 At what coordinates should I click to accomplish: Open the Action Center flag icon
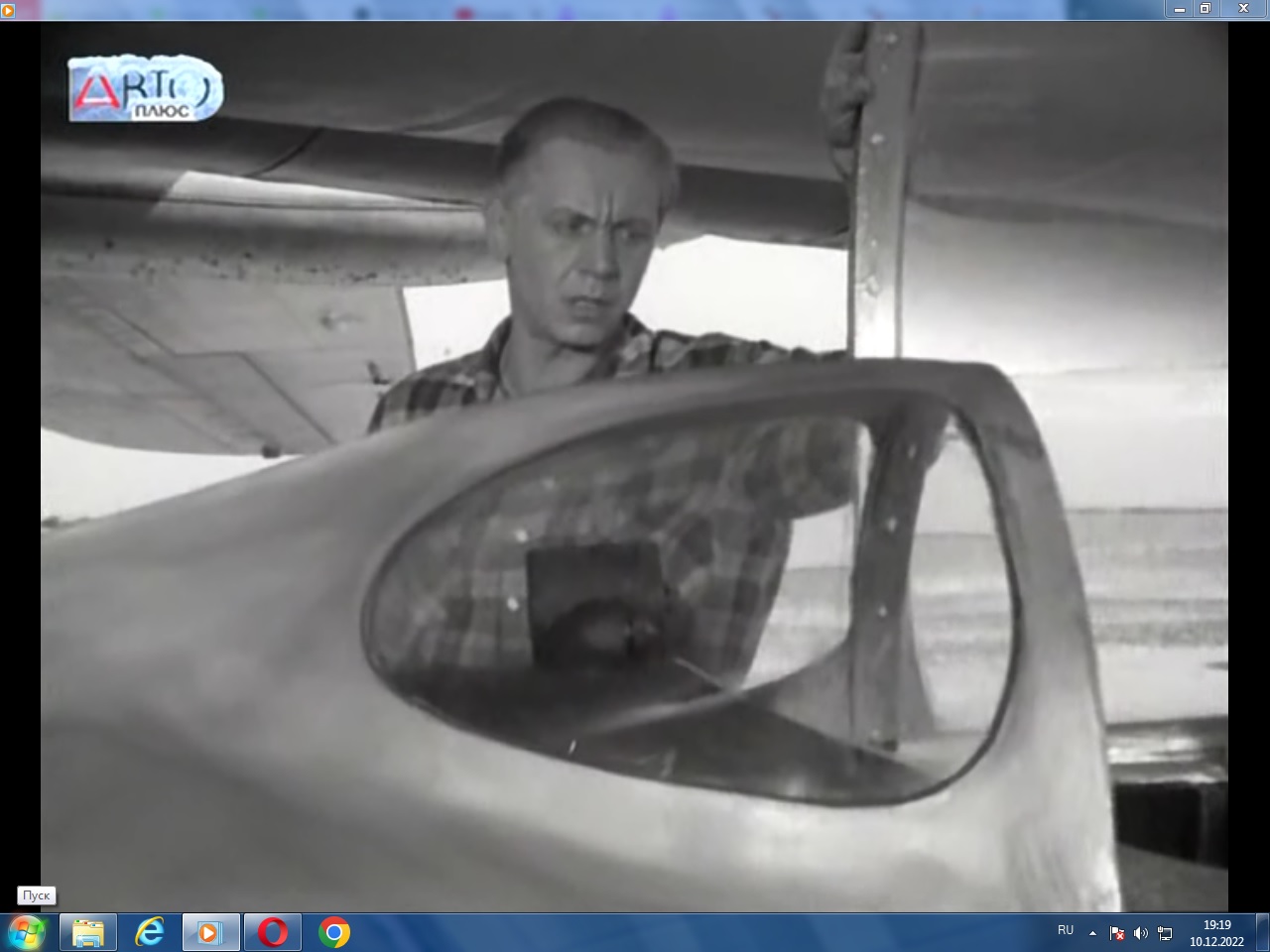point(1117,933)
